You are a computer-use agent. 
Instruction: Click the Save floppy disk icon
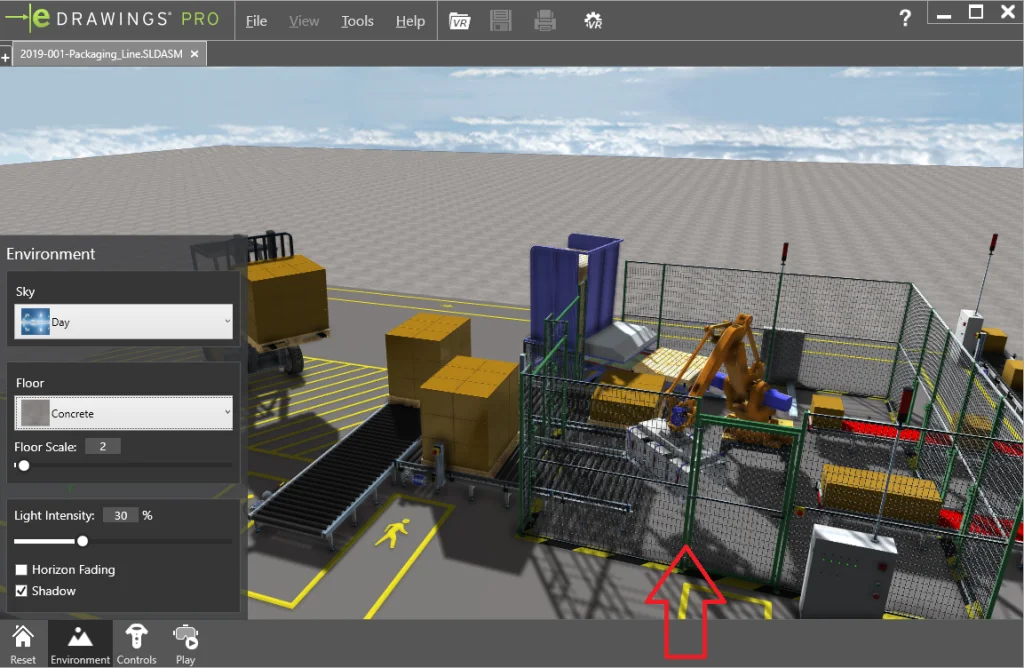[x=501, y=21]
